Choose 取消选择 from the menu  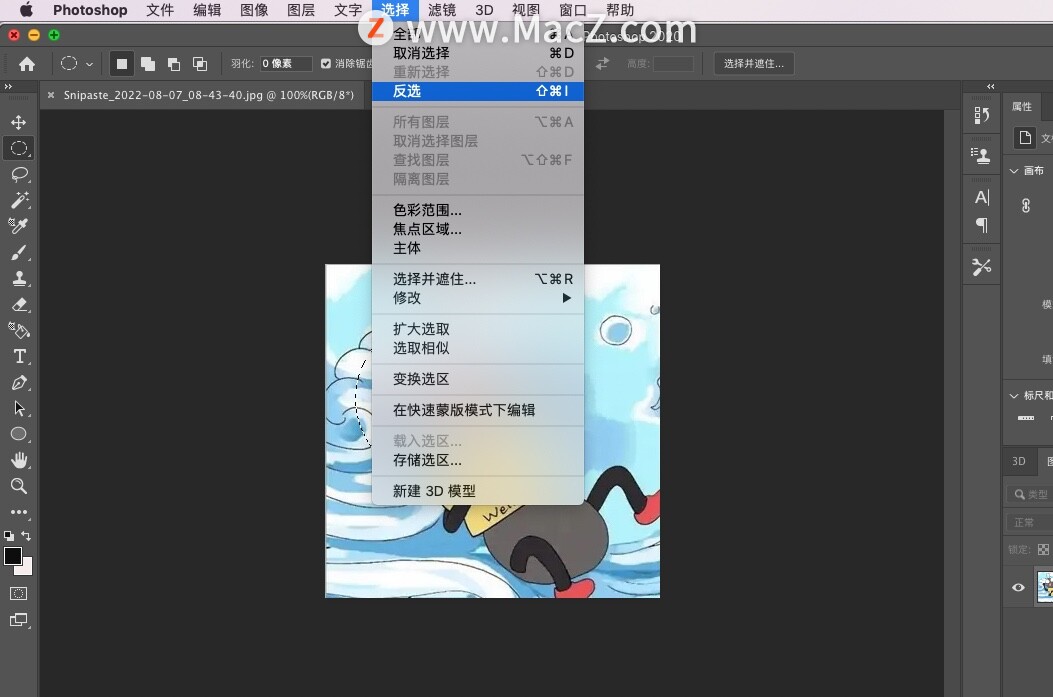478,53
